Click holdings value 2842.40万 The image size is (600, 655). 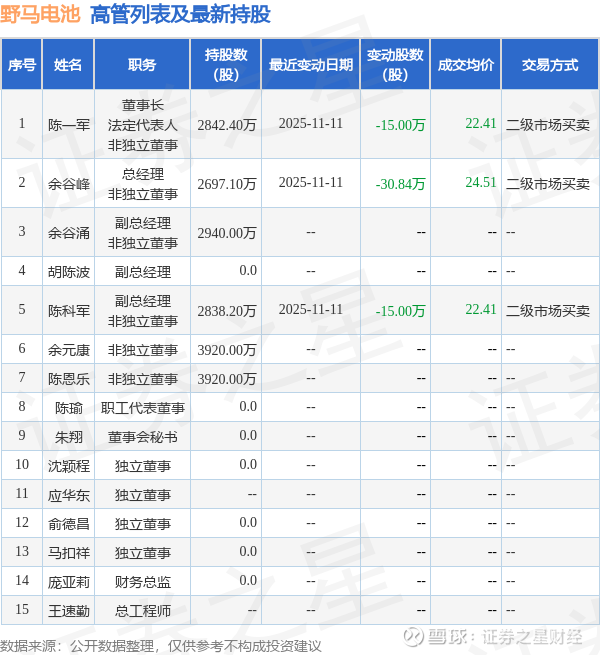[x=227, y=124]
